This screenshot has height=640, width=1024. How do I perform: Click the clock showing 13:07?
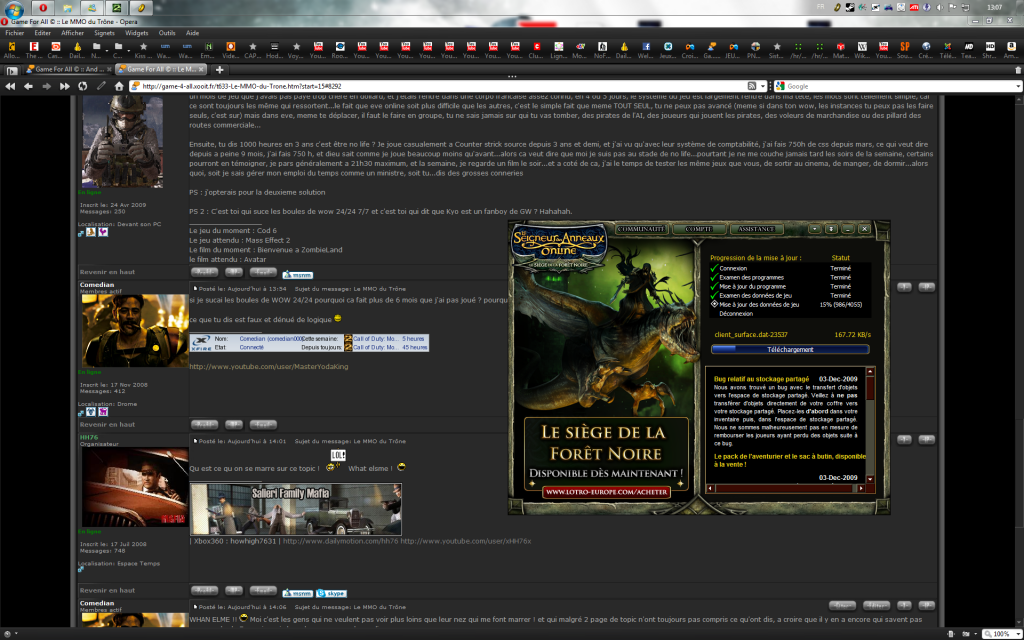[995, 7]
